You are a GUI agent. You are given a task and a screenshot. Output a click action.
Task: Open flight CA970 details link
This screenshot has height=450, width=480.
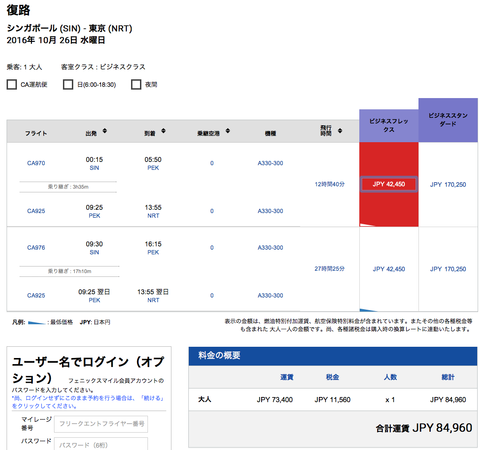(x=36, y=163)
